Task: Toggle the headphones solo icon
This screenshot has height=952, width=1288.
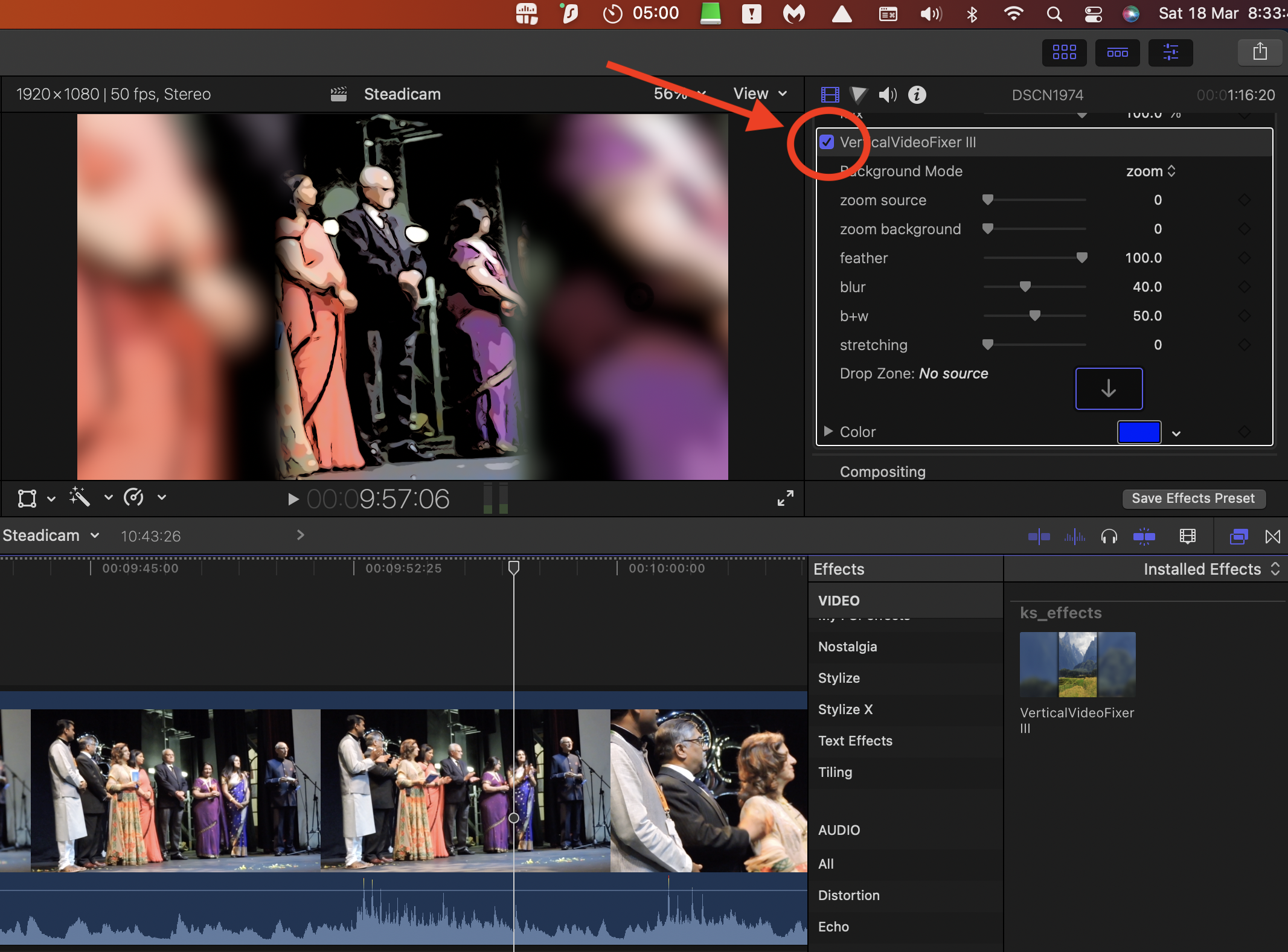Action: [1109, 536]
